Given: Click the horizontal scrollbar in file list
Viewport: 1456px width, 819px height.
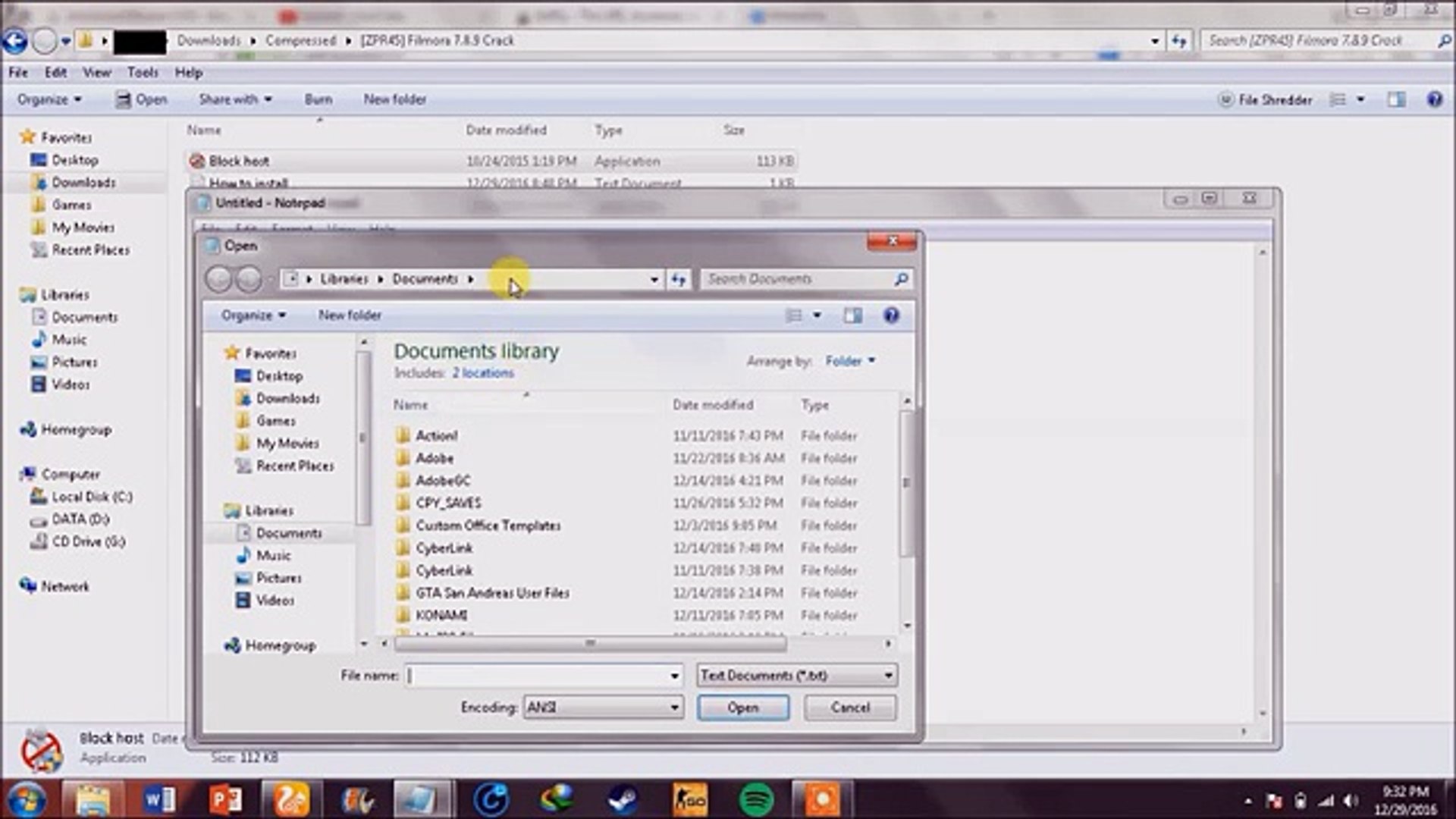Looking at the screenshot, I should [x=590, y=644].
